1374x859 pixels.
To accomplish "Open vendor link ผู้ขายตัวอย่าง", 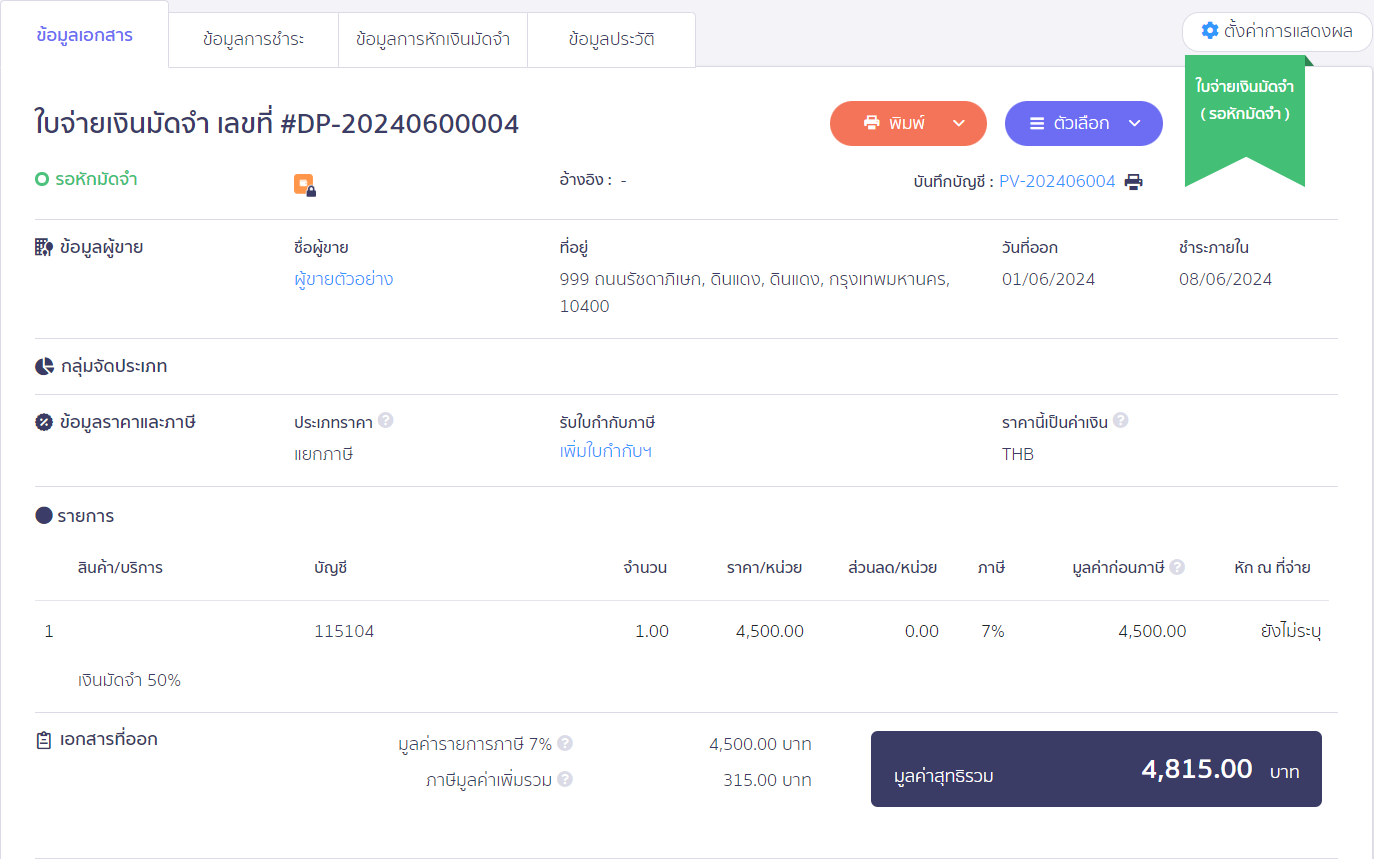I will (344, 279).
